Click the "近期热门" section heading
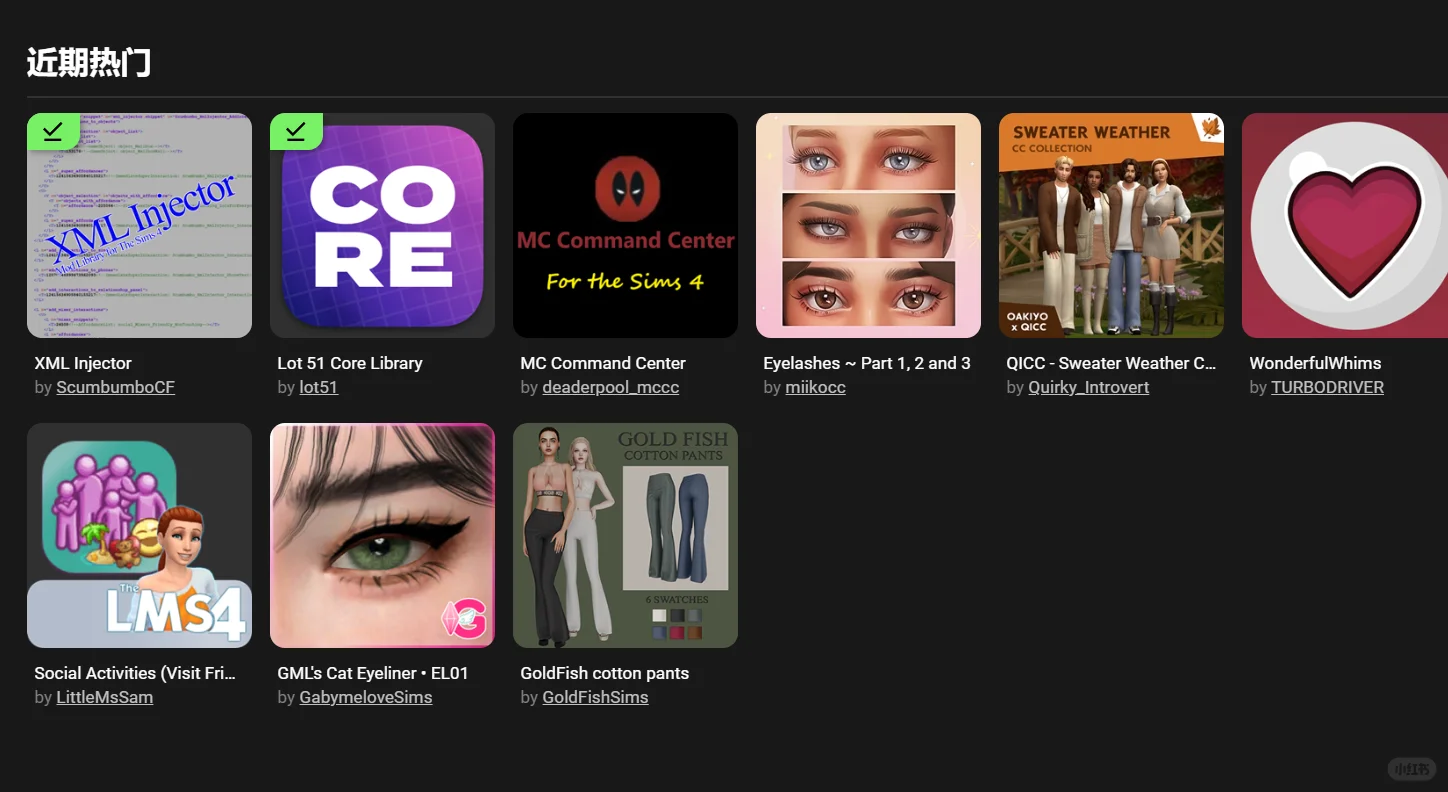 89,62
